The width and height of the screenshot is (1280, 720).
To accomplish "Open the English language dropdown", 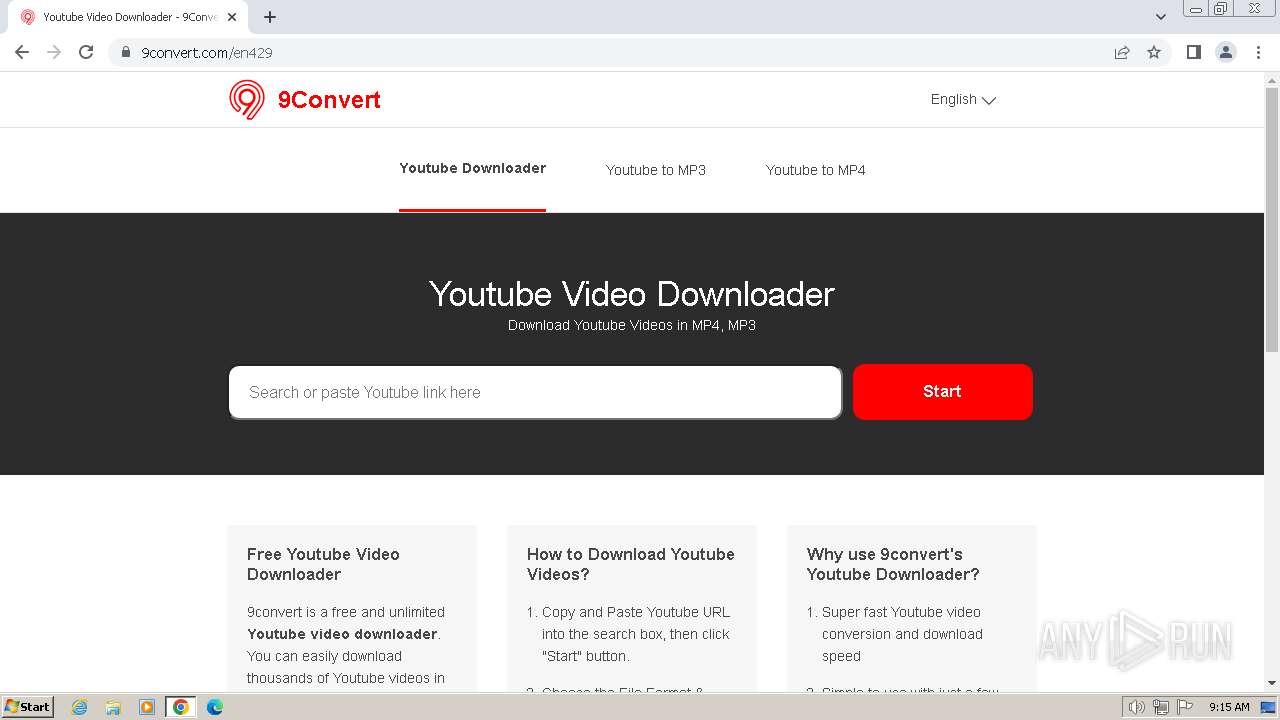I will pyautogui.click(x=963, y=99).
